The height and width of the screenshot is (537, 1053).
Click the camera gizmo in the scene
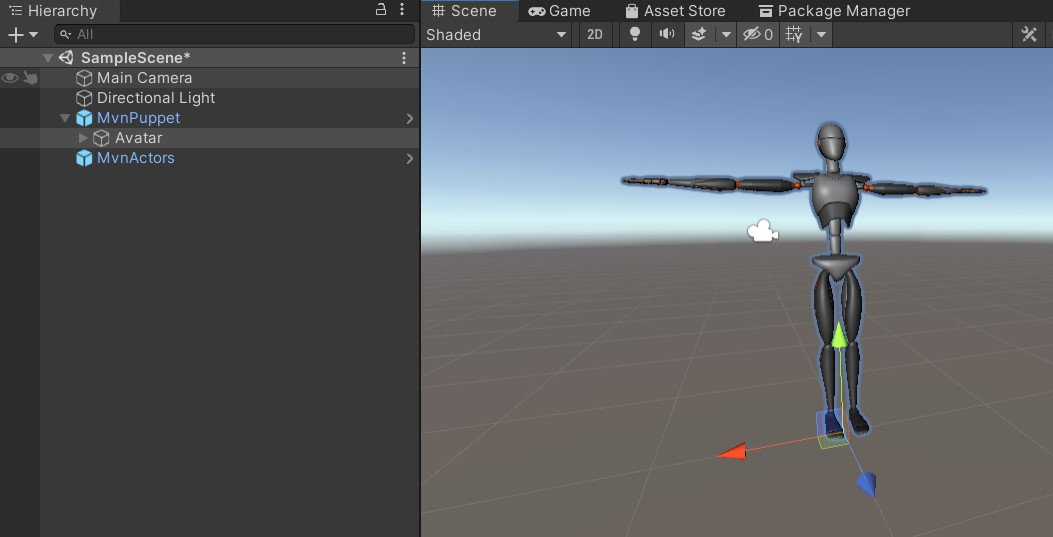coord(762,231)
